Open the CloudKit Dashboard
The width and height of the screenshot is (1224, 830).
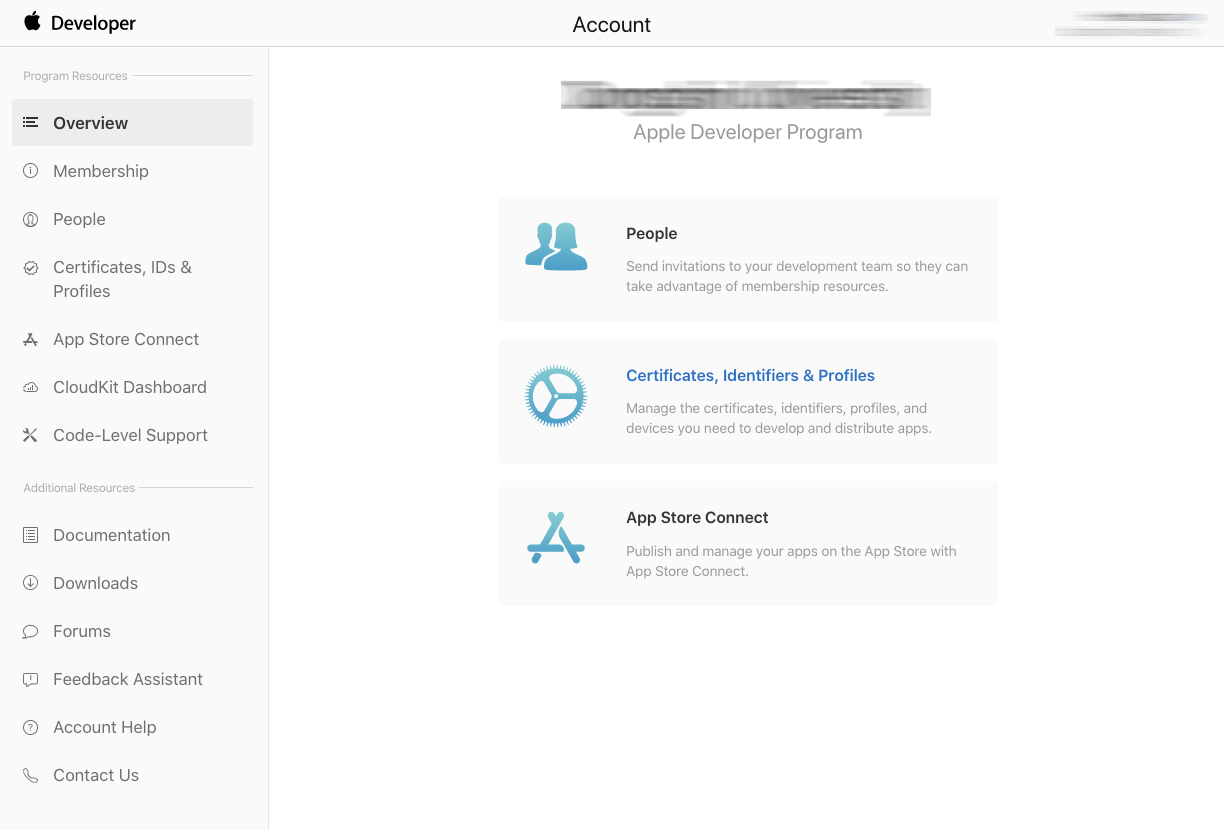tap(130, 387)
